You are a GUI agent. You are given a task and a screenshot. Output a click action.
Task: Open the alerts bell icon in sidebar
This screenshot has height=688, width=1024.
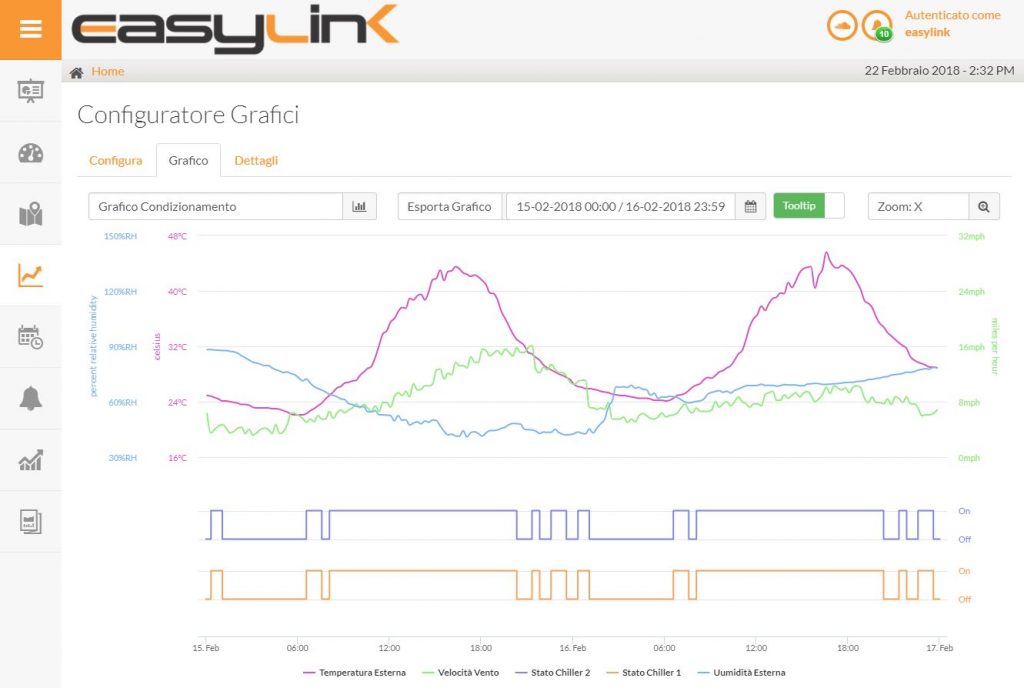tap(29, 399)
